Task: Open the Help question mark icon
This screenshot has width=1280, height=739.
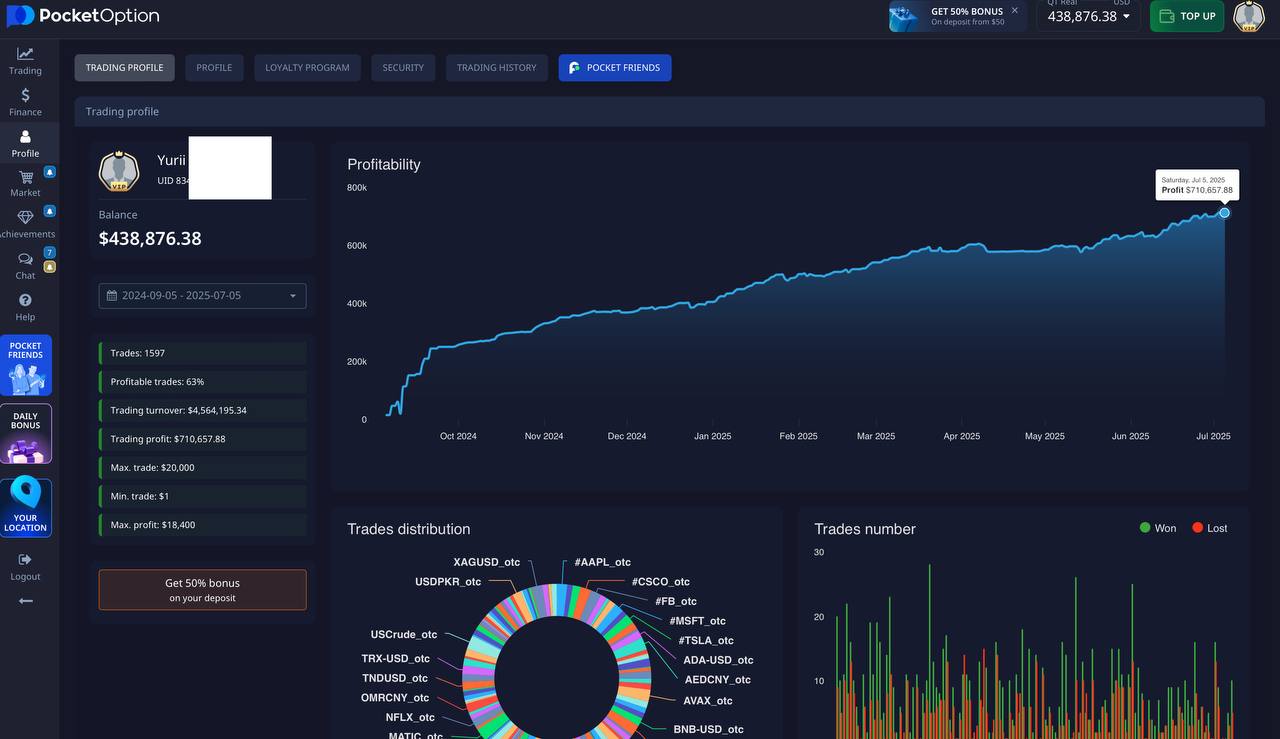Action: pos(25,300)
